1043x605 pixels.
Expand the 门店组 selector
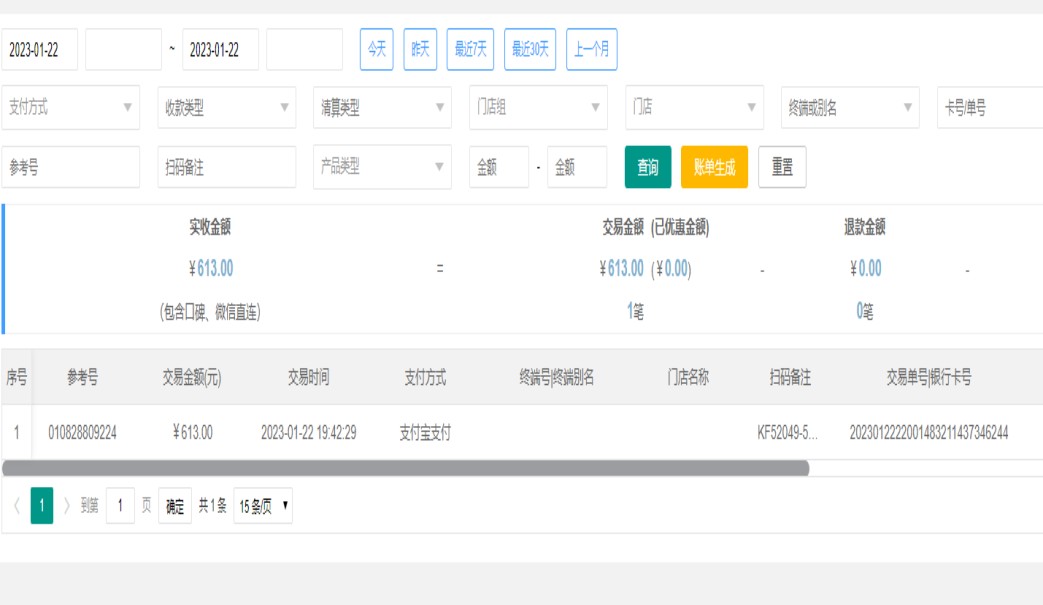pyautogui.click(x=539, y=108)
